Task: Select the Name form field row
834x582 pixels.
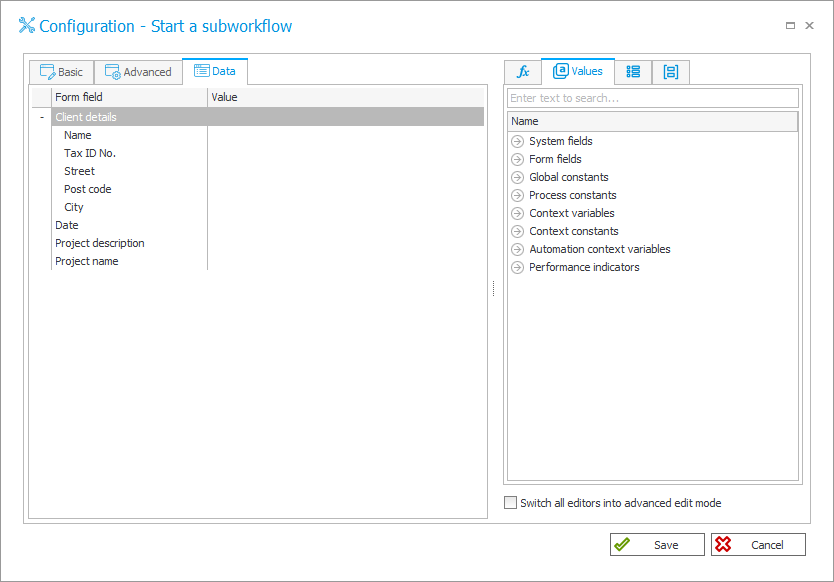Action: click(268, 135)
